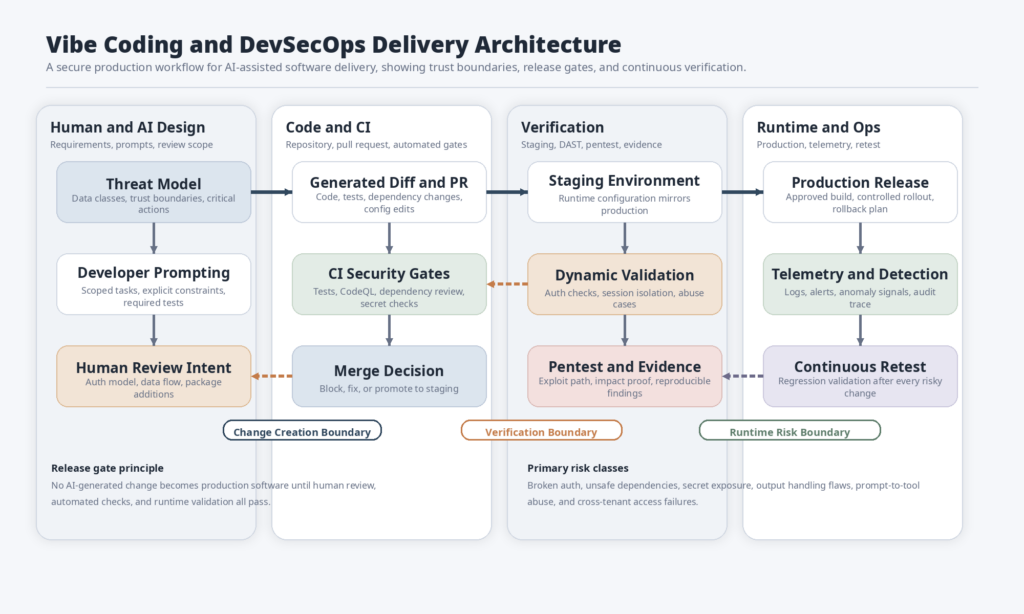Select the Dynamic Validation node
The height and width of the screenshot is (614, 1024).
pos(624,284)
